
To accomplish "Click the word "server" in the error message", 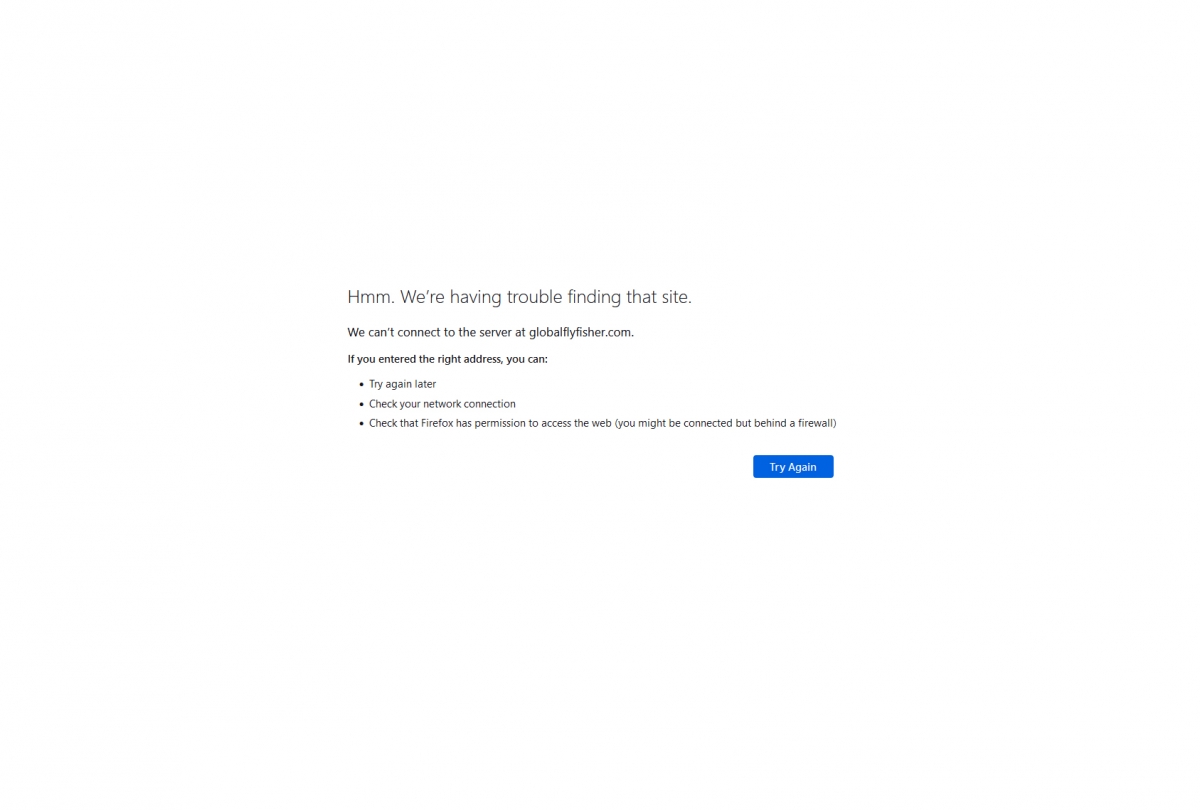I will pos(496,332).
